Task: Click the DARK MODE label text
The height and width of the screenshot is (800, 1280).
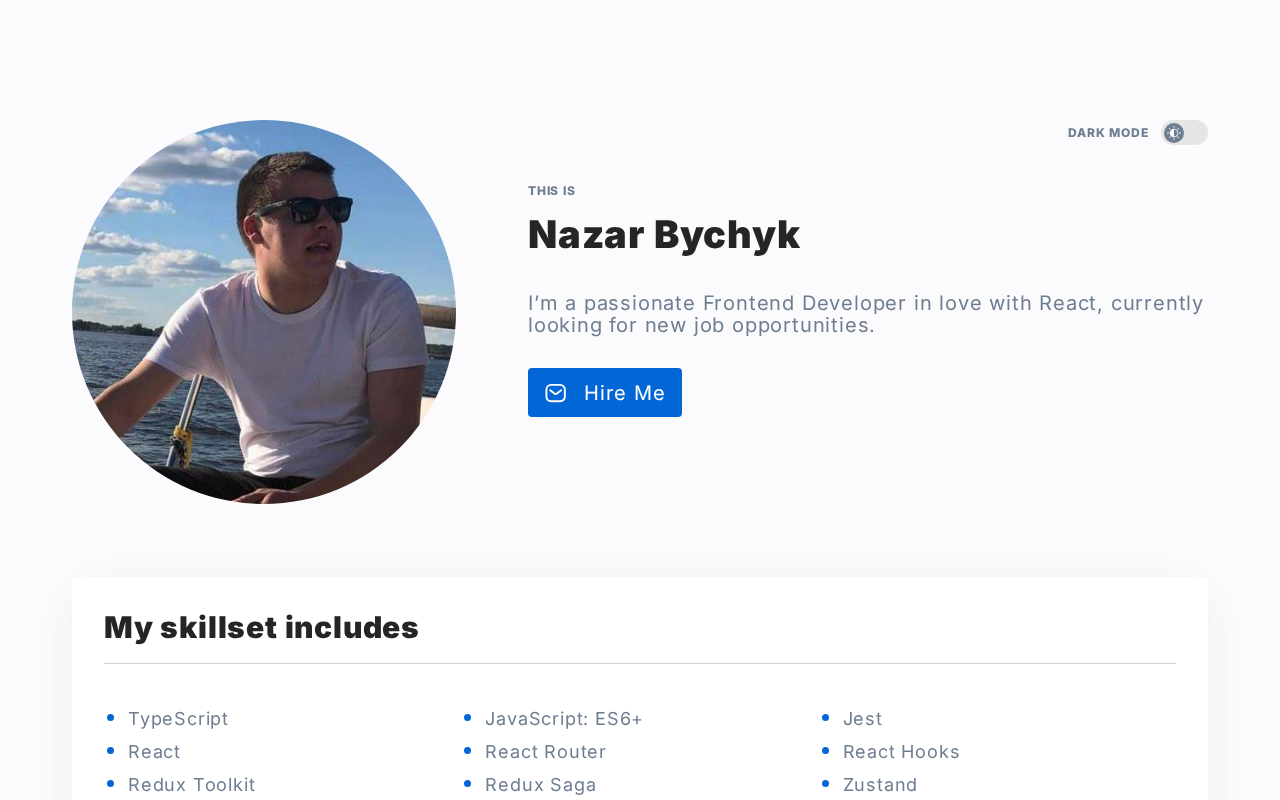Action: [x=1108, y=133]
